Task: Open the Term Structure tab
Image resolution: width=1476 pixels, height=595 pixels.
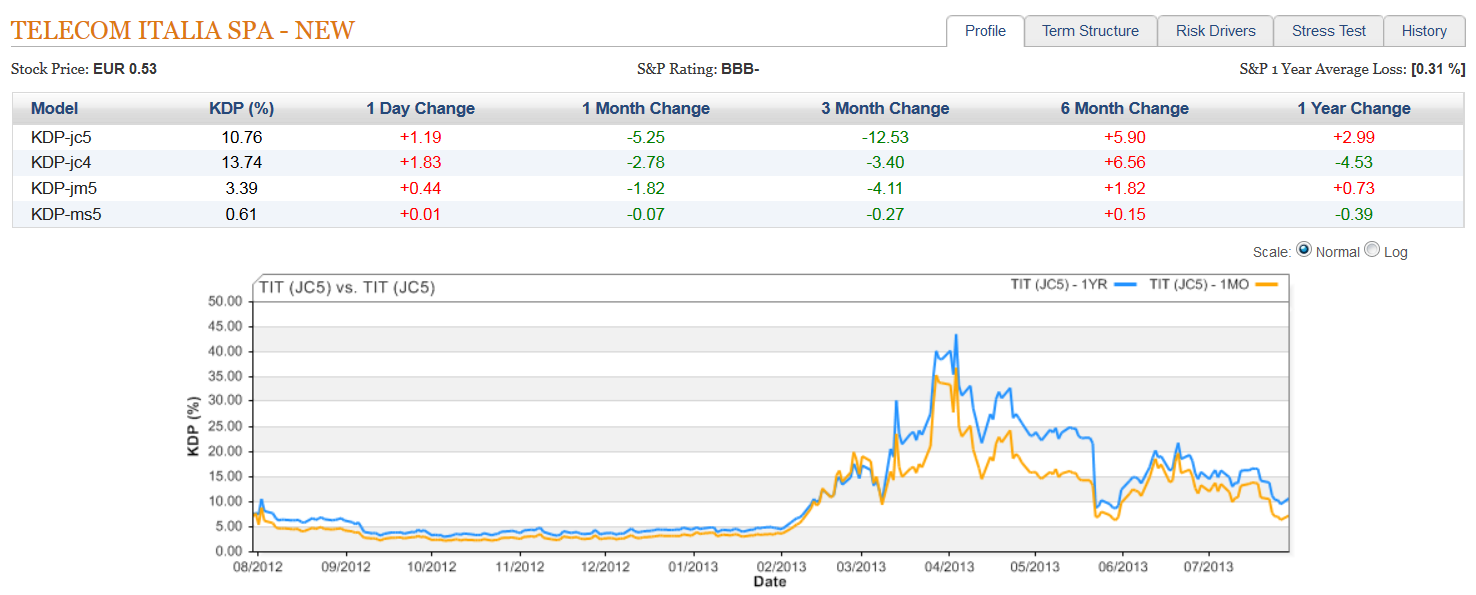Action: [1090, 31]
